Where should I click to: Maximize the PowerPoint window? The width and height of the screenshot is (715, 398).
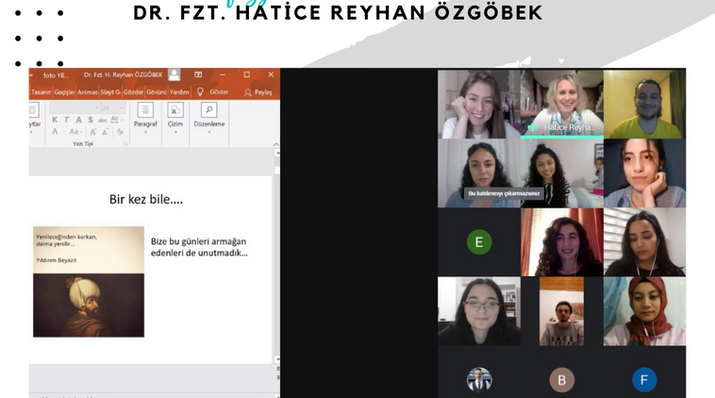coord(247,75)
